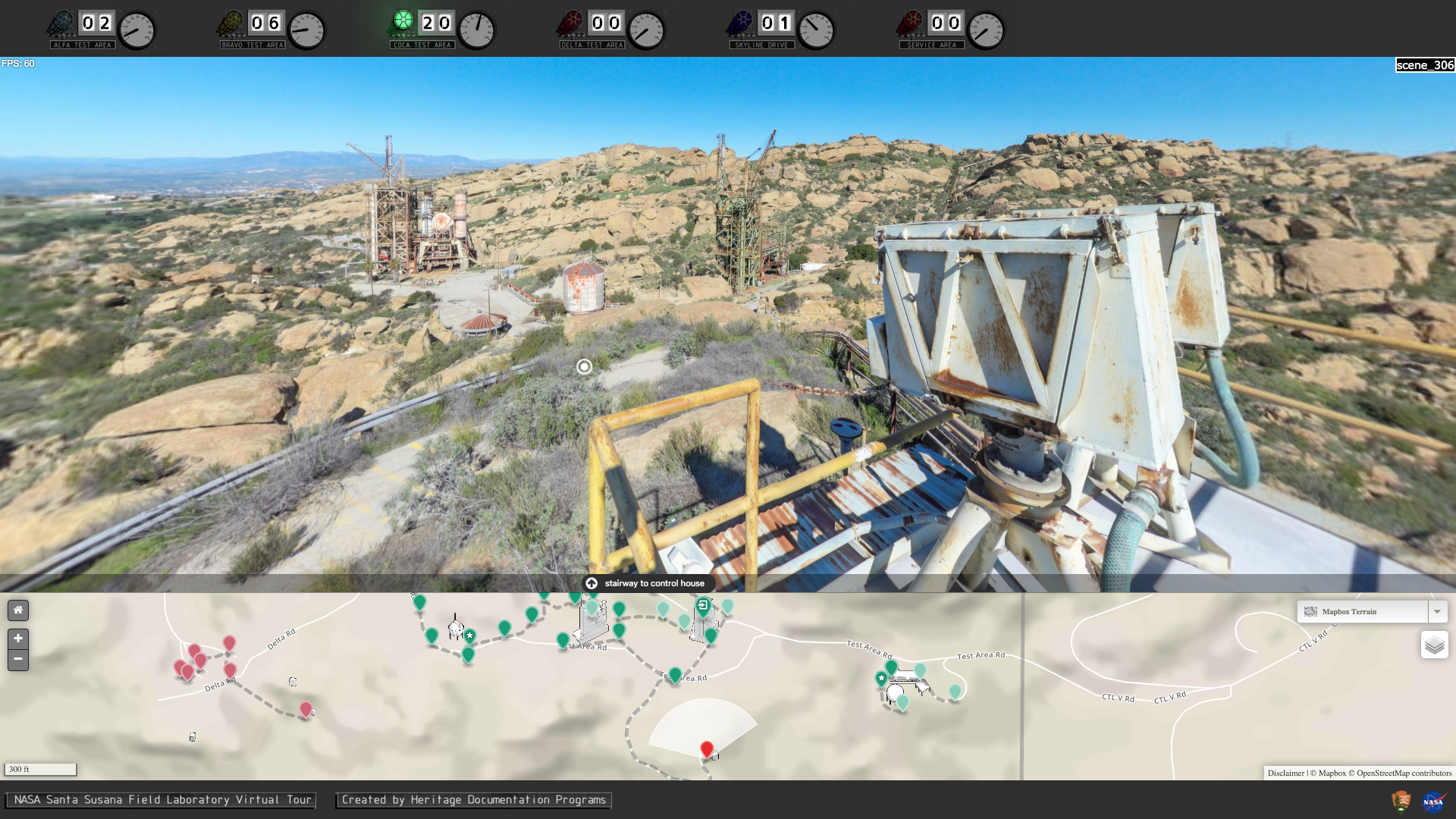1456x819 pixels.
Task: Click the topmost pink marker near Delta Rd
Action: pyautogui.click(x=229, y=644)
